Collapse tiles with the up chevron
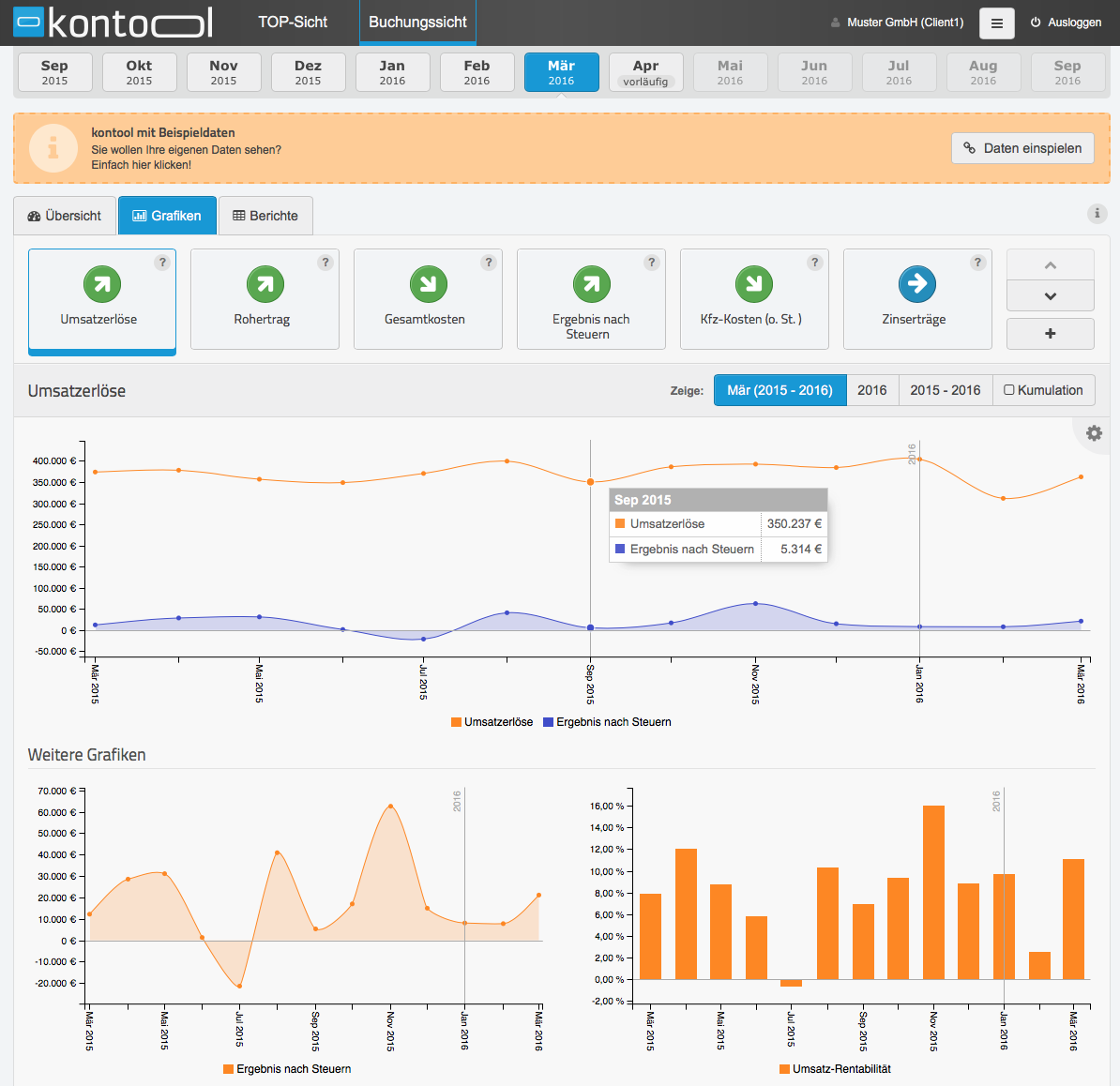Image resolution: width=1120 pixels, height=1086 pixels. click(1050, 264)
